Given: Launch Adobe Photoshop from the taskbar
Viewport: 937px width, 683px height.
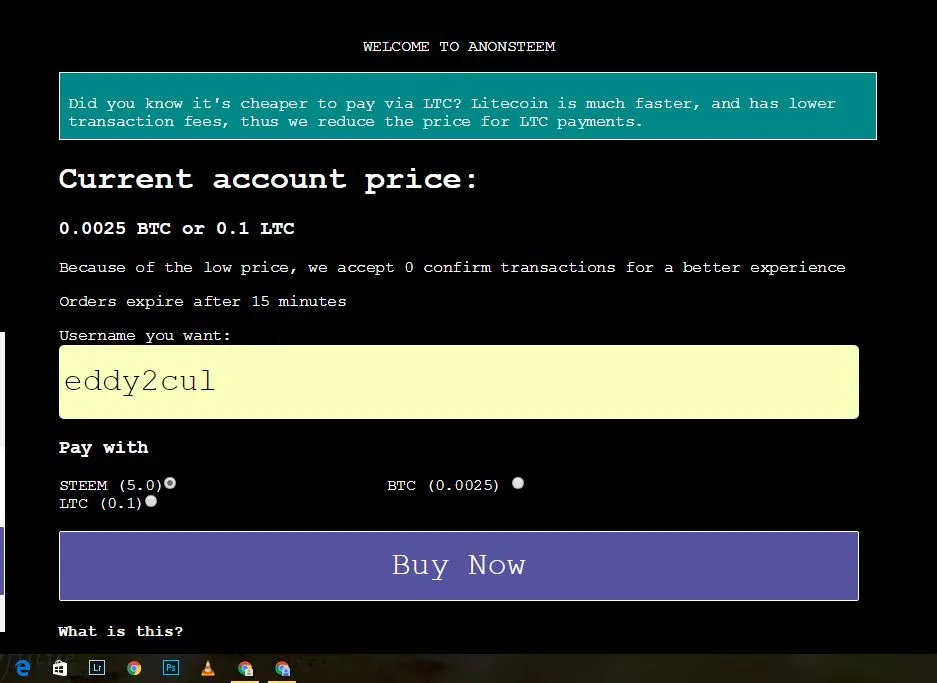Looking at the screenshot, I should [171, 667].
